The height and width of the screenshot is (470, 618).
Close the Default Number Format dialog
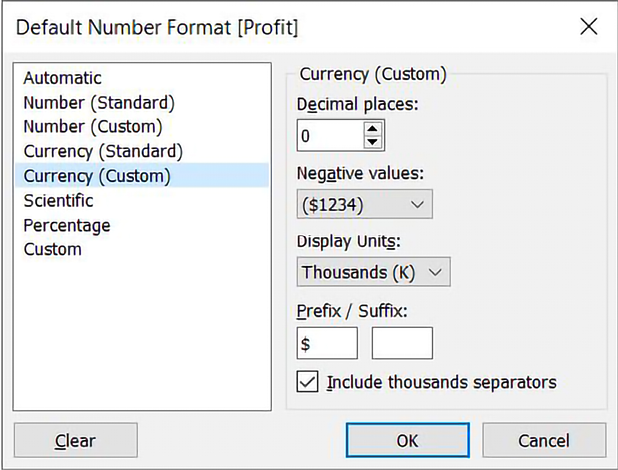589,27
